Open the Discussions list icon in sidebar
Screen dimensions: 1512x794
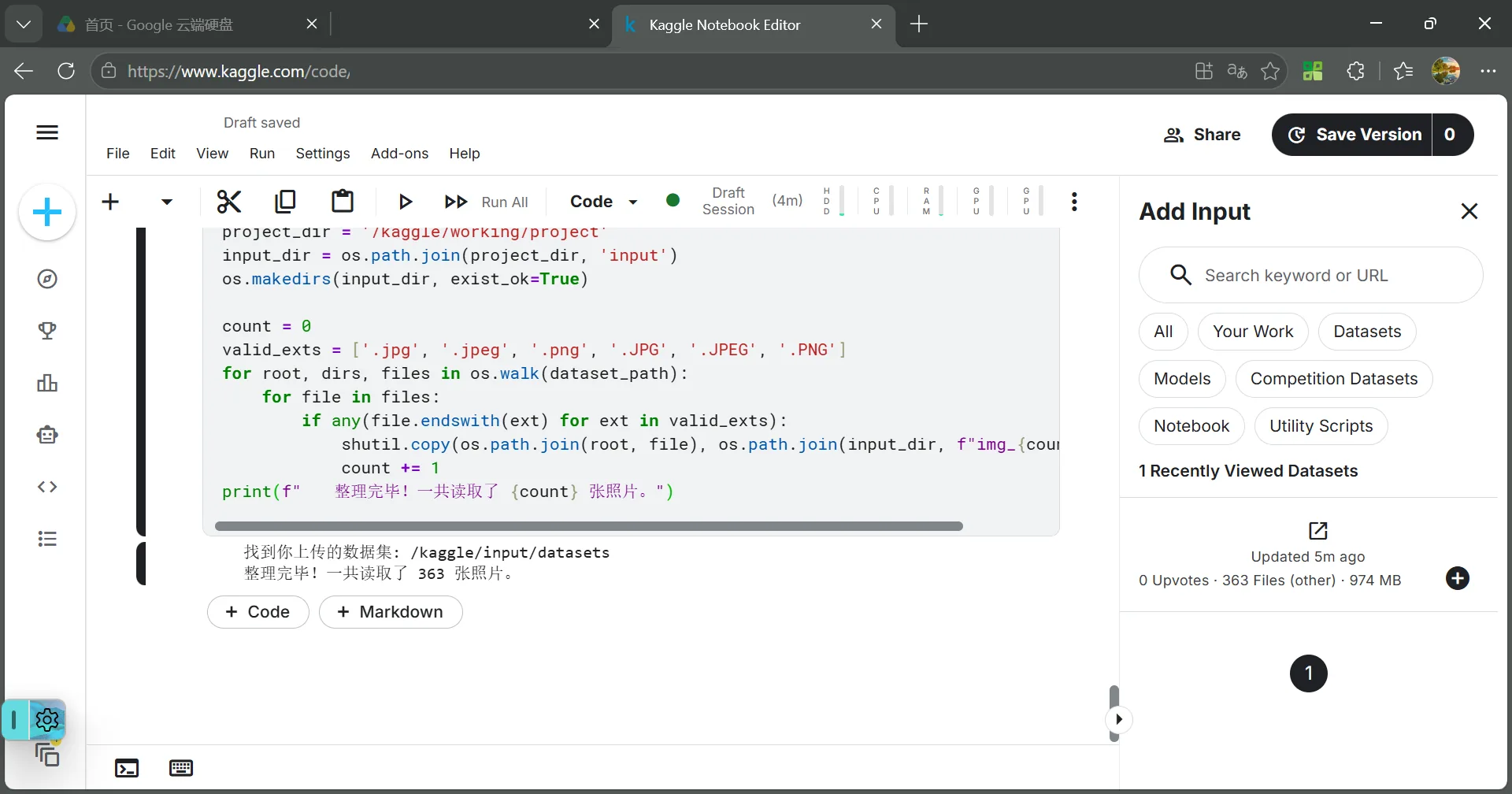[x=47, y=539]
